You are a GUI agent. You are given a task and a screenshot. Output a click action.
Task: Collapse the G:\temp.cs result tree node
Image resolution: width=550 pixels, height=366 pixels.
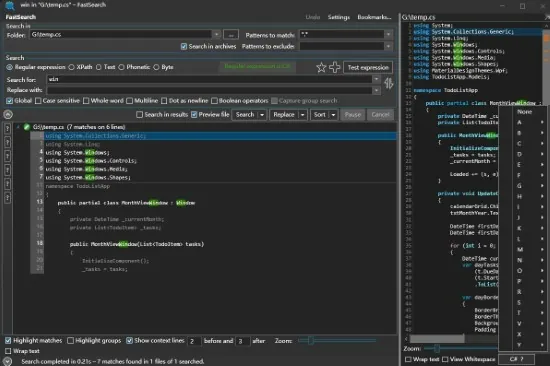pyautogui.click(x=18, y=127)
